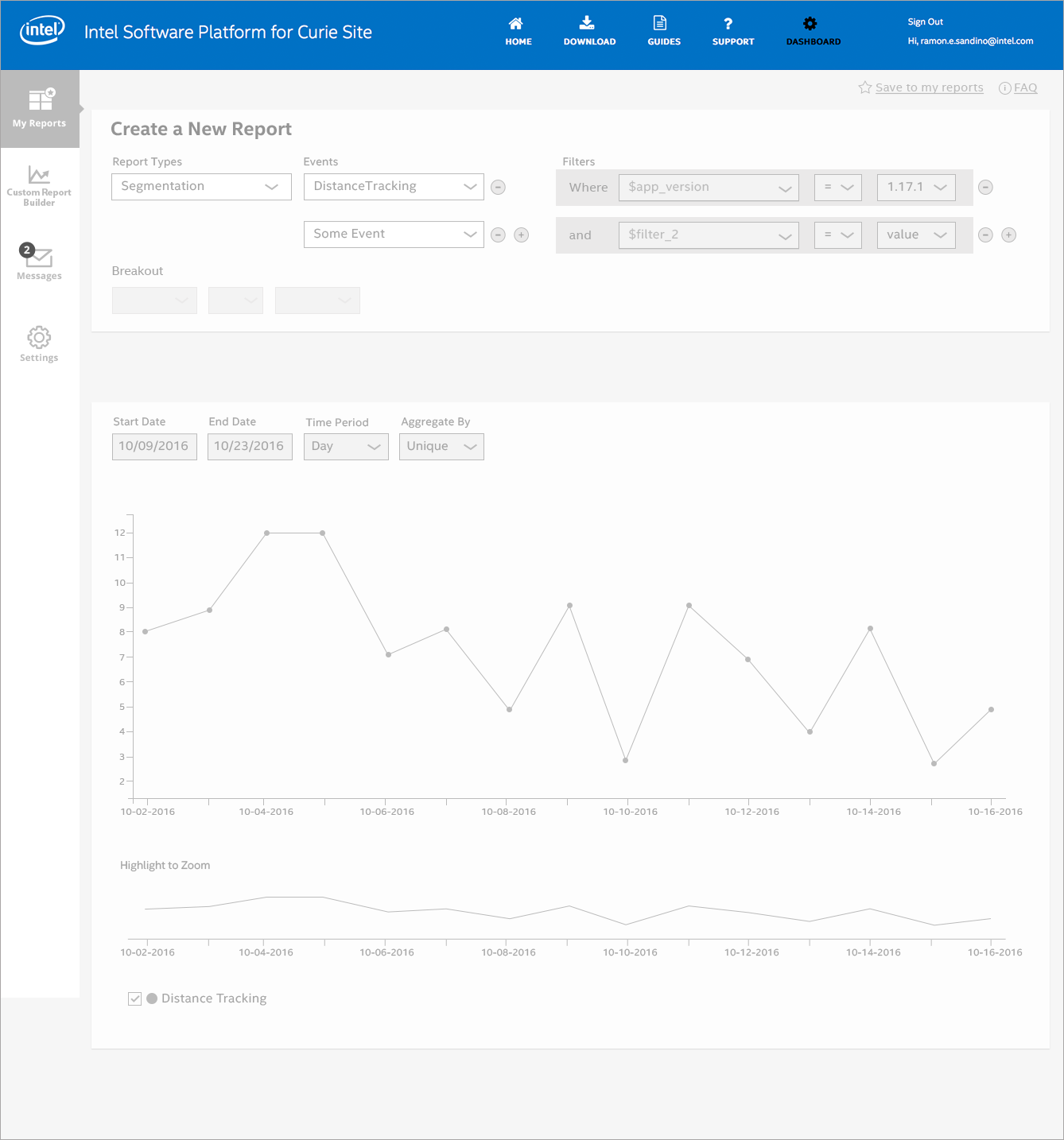The image size is (1064, 1140).
Task: Open Messages in sidebar
Action: [39, 263]
